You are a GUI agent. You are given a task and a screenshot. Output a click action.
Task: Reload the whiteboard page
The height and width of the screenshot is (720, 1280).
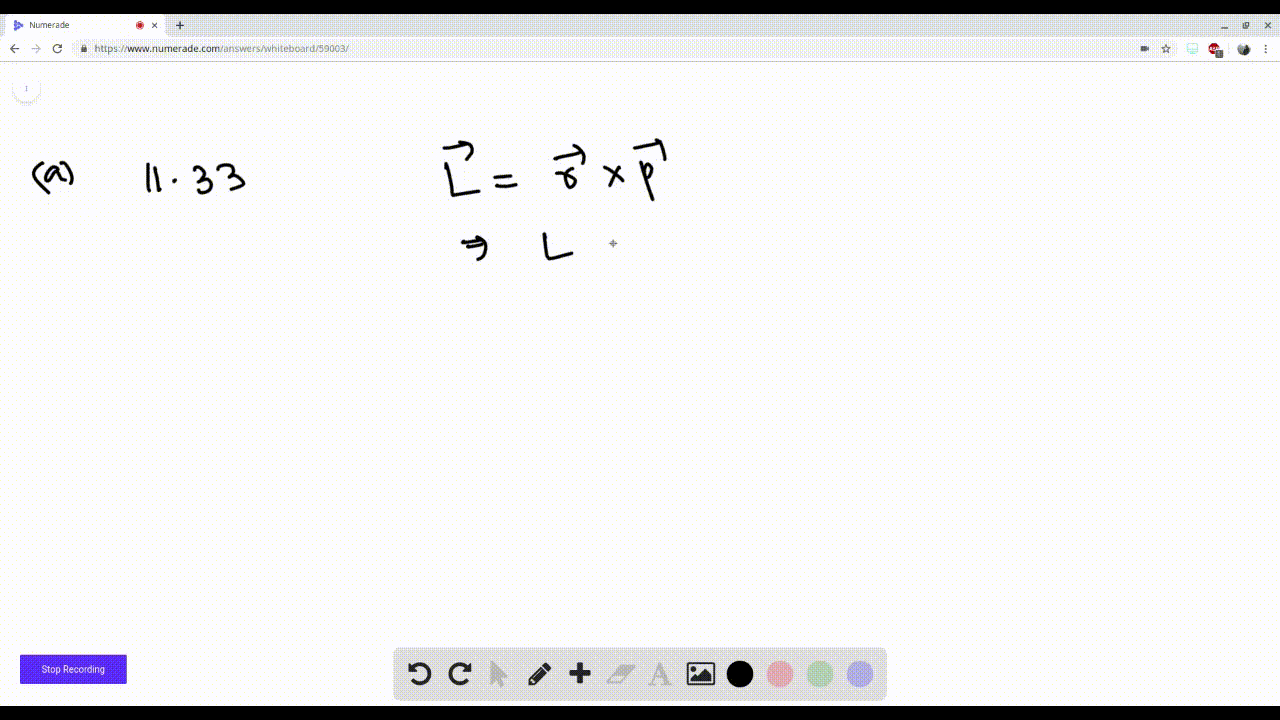[x=57, y=47]
